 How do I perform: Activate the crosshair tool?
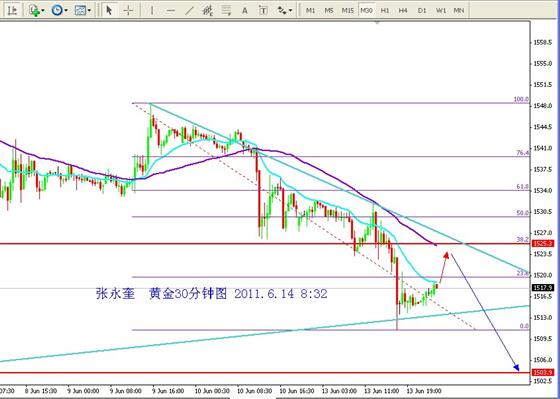[x=128, y=10]
